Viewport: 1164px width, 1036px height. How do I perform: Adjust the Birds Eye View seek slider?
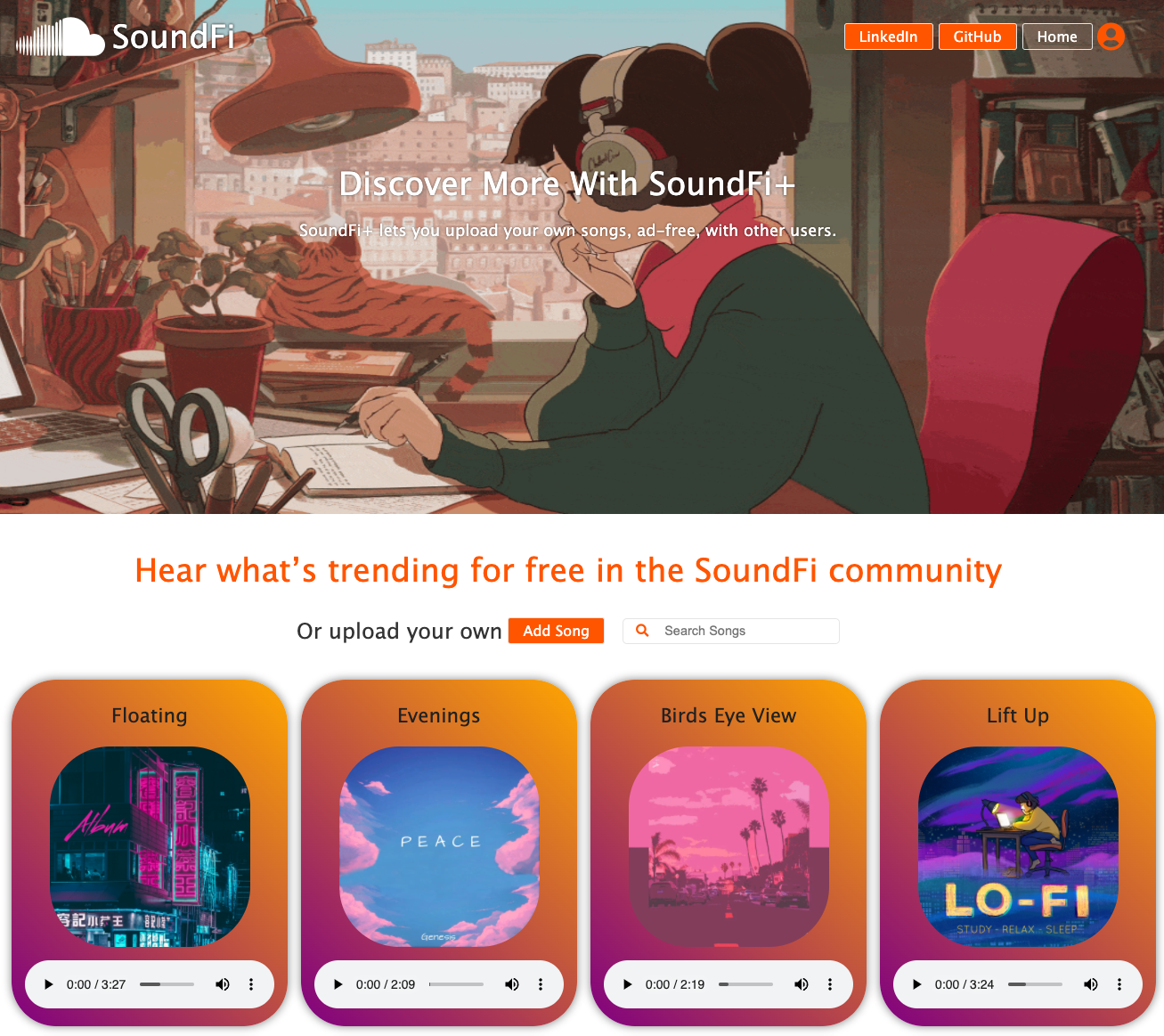(x=746, y=984)
